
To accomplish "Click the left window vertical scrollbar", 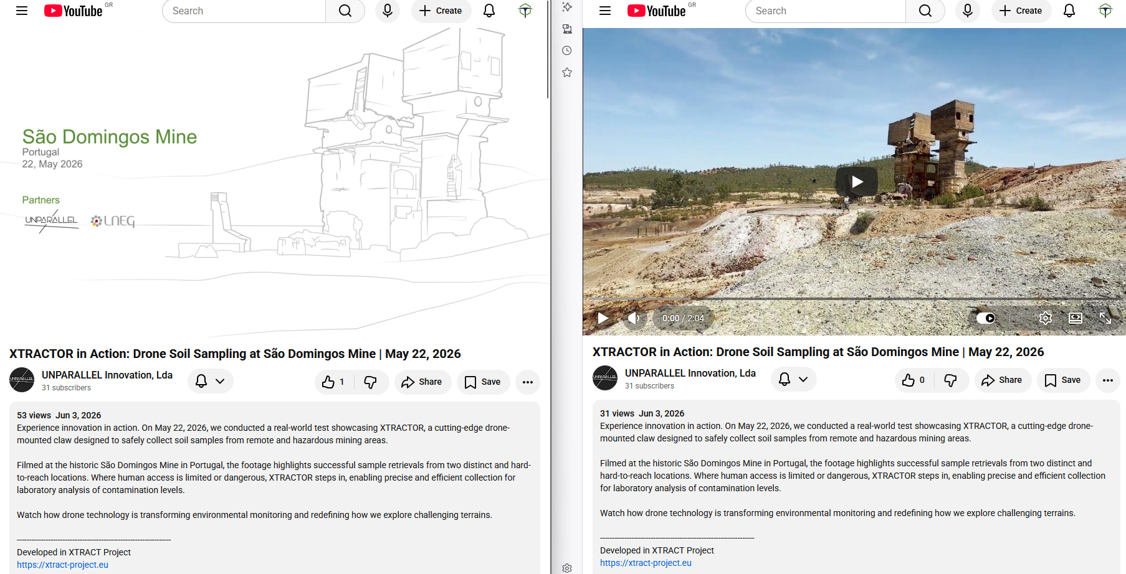I will pos(549,49).
